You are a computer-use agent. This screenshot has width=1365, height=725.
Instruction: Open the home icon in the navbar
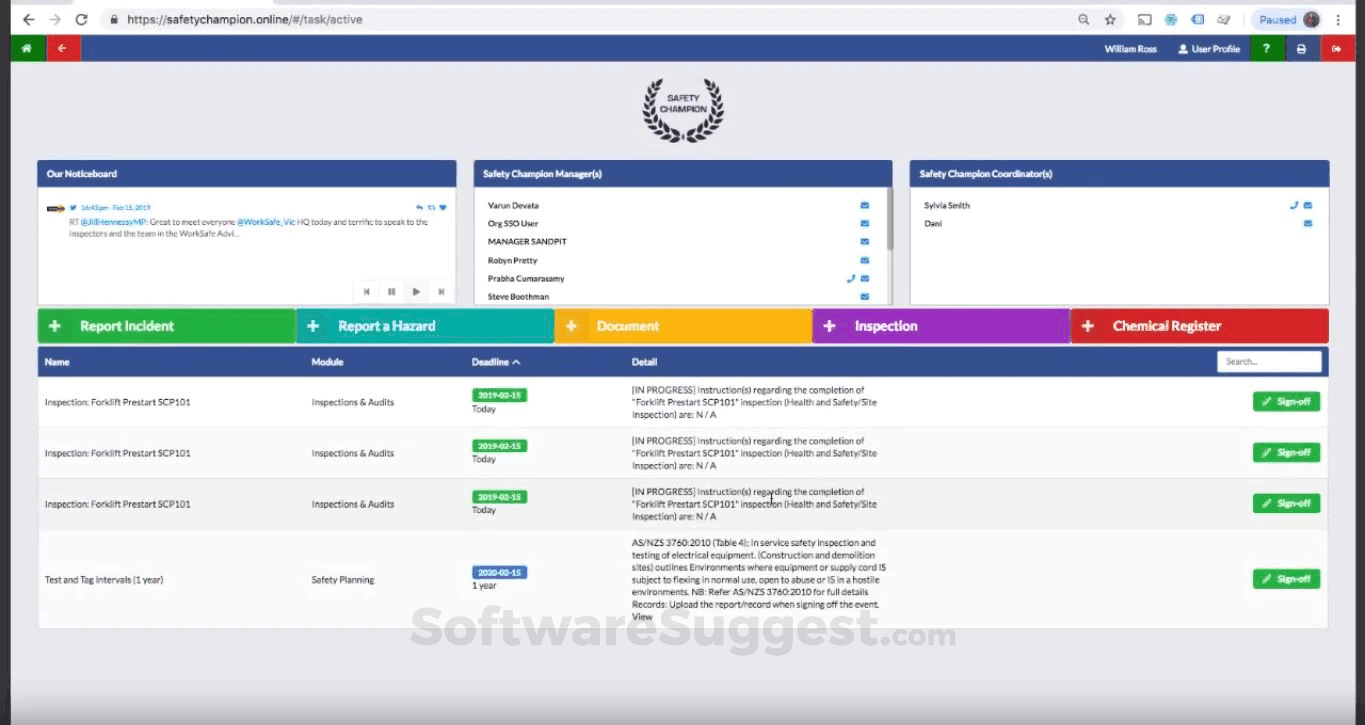26,47
